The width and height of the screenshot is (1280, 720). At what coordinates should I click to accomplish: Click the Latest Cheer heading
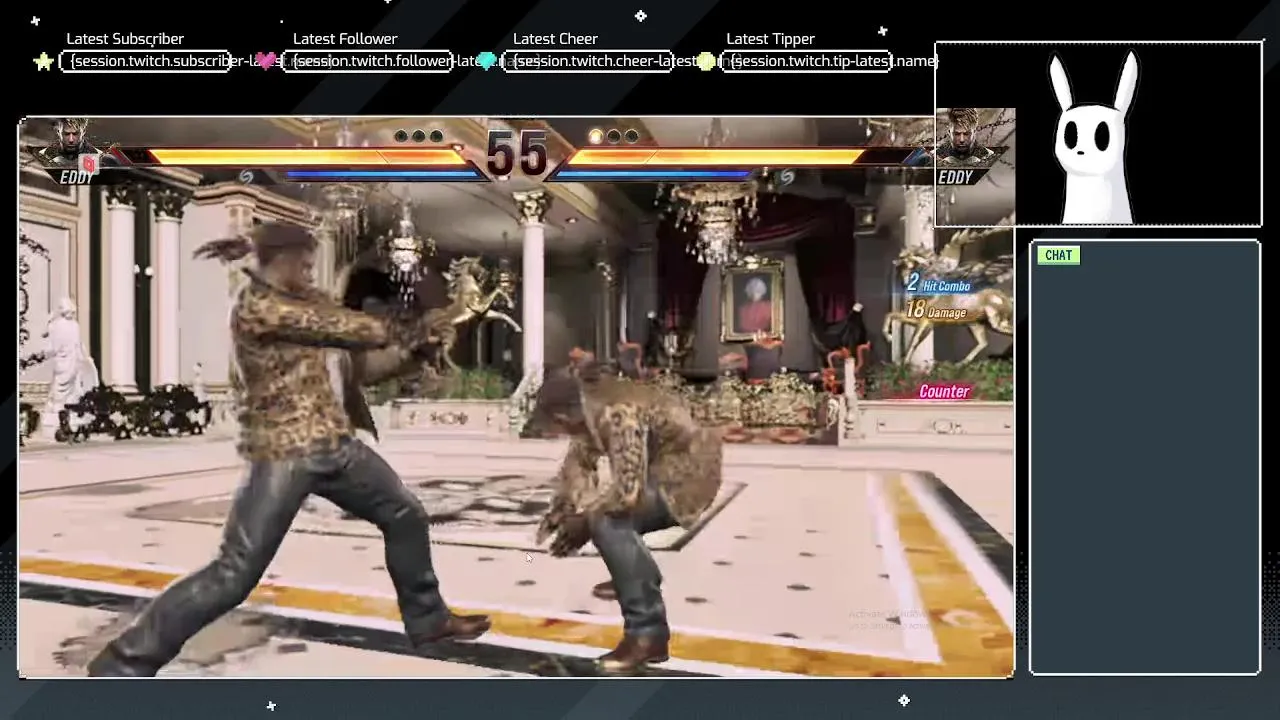555,39
